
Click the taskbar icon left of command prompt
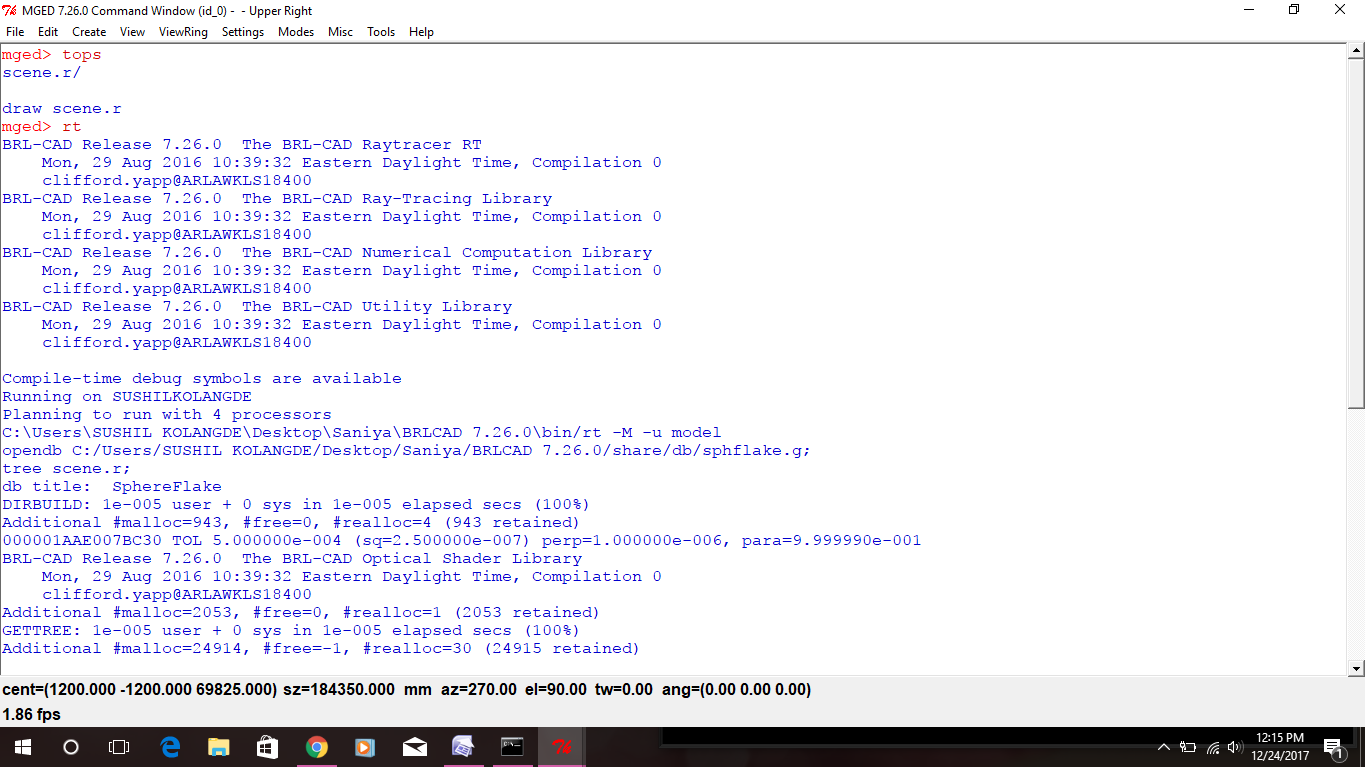point(463,747)
